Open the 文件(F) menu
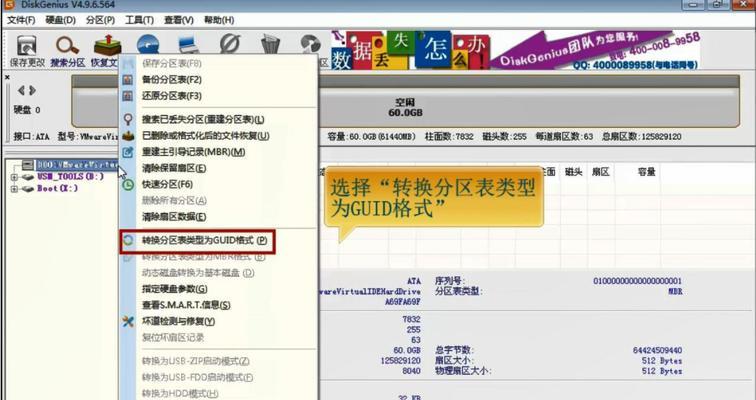756x400 pixels. click(21, 20)
